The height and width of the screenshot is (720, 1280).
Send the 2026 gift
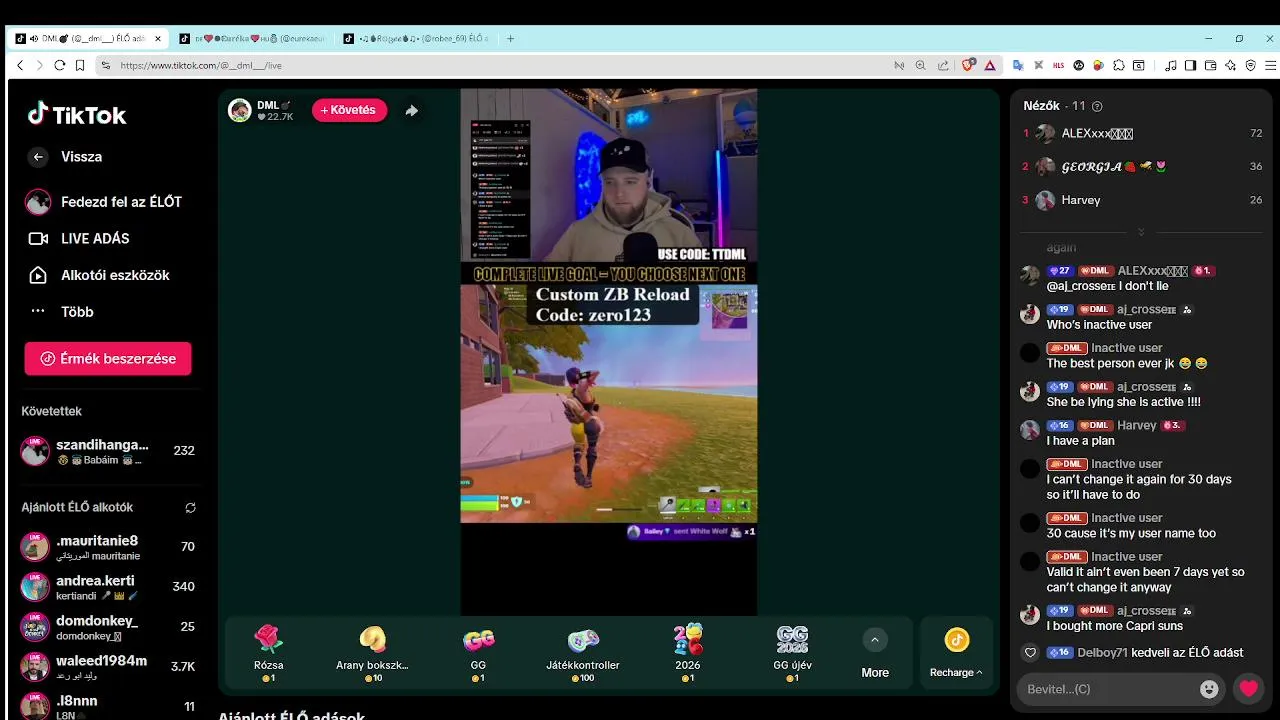click(688, 653)
